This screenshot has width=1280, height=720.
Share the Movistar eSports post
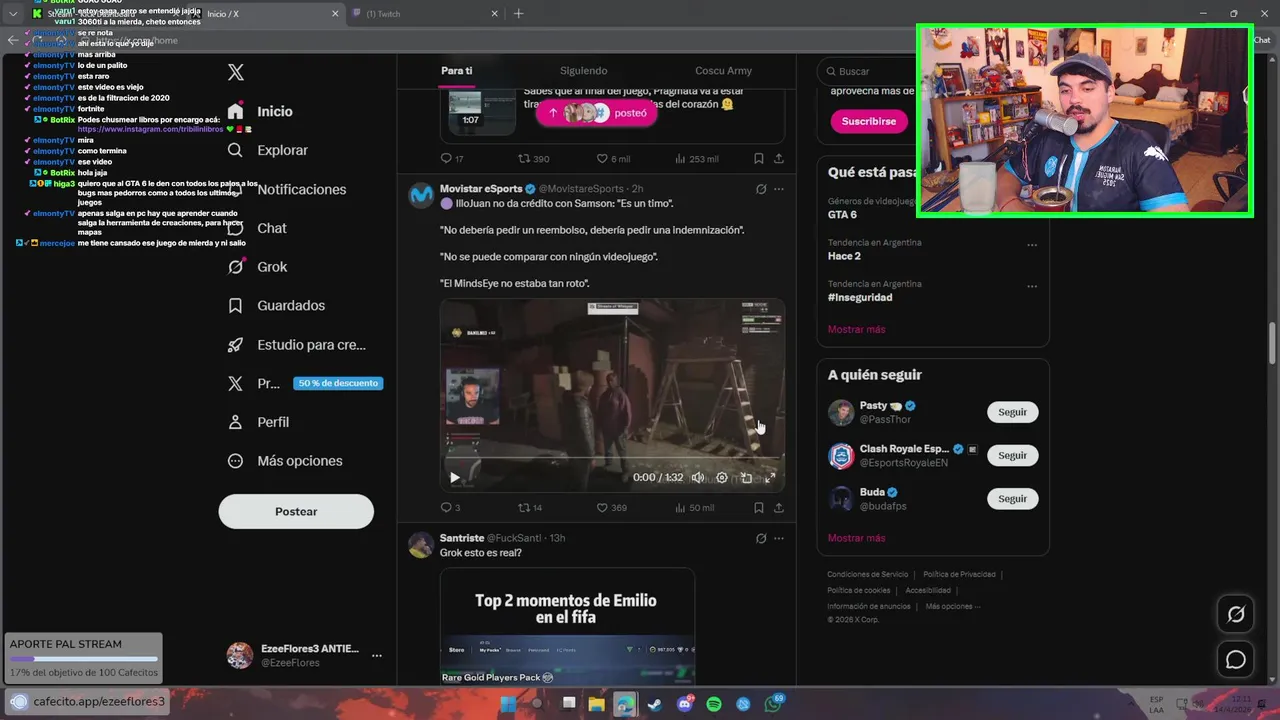point(779,508)
